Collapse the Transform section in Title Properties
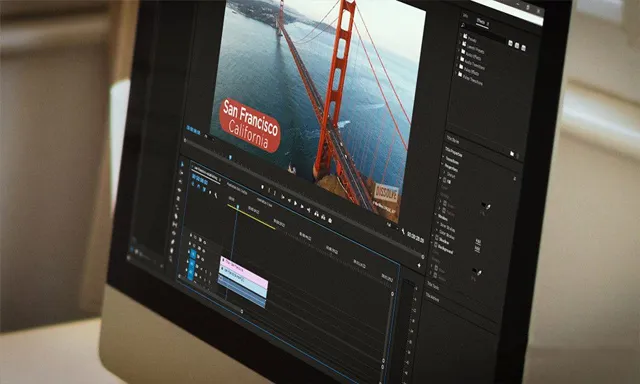The image size is (640, 384). [443, 157]
